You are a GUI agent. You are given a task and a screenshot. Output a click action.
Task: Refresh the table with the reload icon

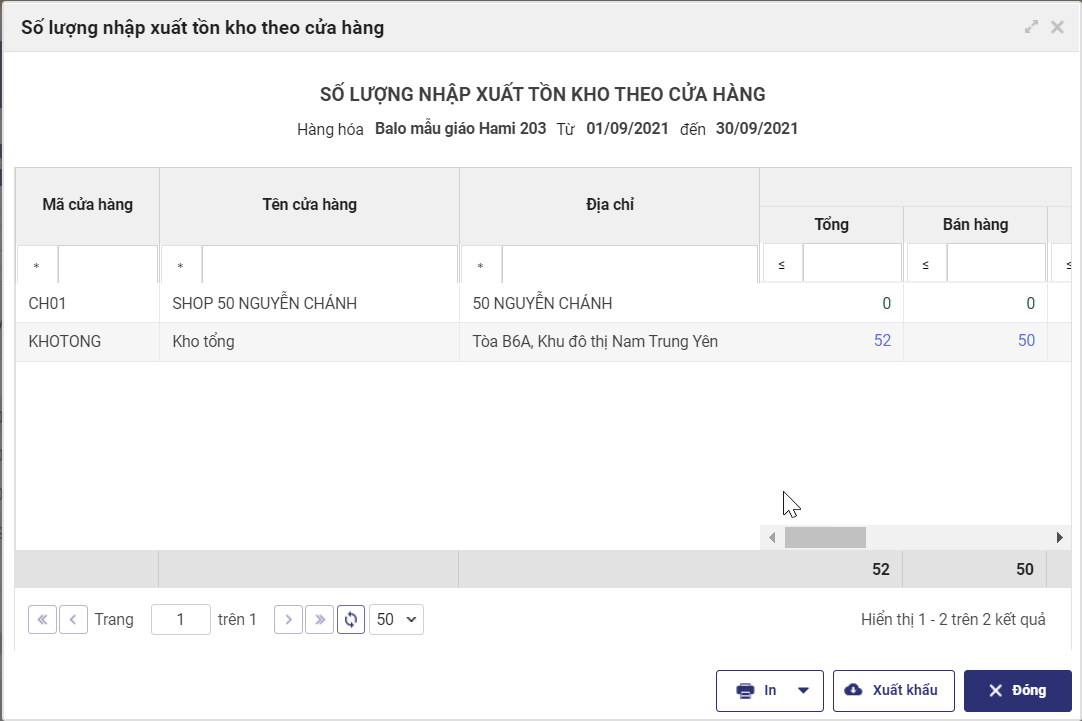(x=351, y=620)
